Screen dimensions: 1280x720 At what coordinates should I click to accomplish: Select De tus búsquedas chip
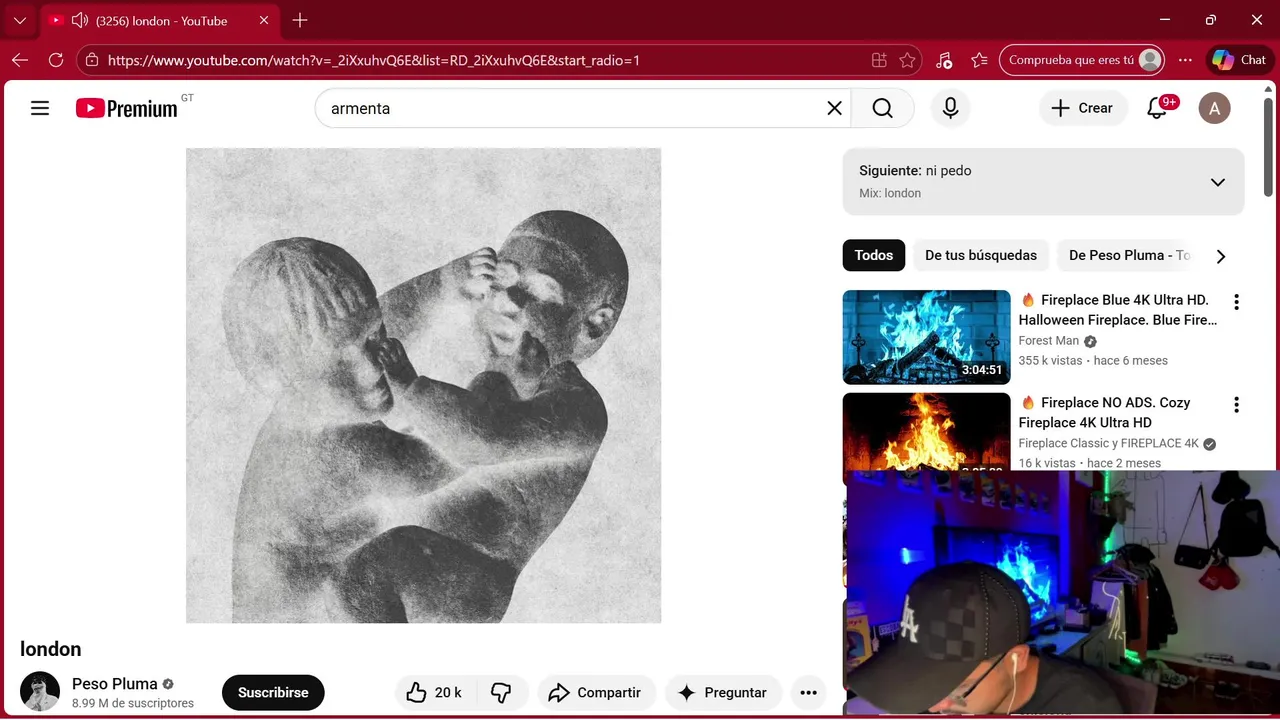click(x=980, y=255)
